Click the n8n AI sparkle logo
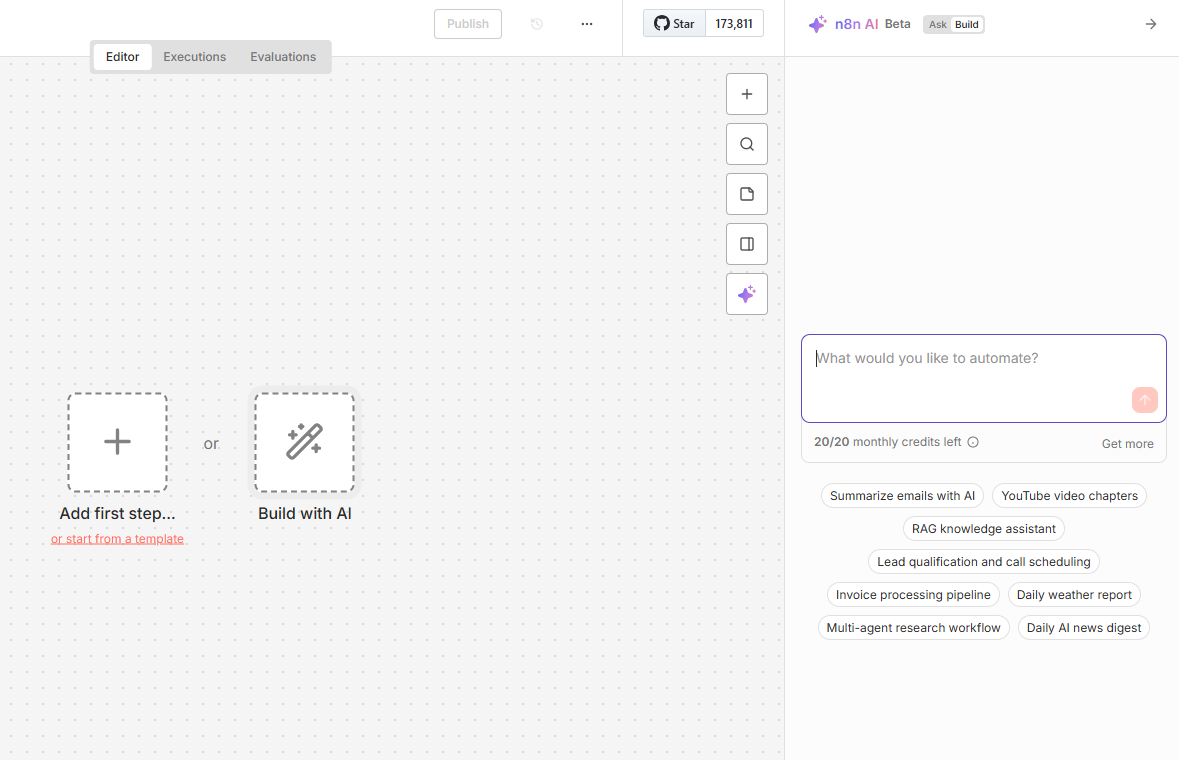The width and height of the screenshot is (1179, 760). (817, 24)
